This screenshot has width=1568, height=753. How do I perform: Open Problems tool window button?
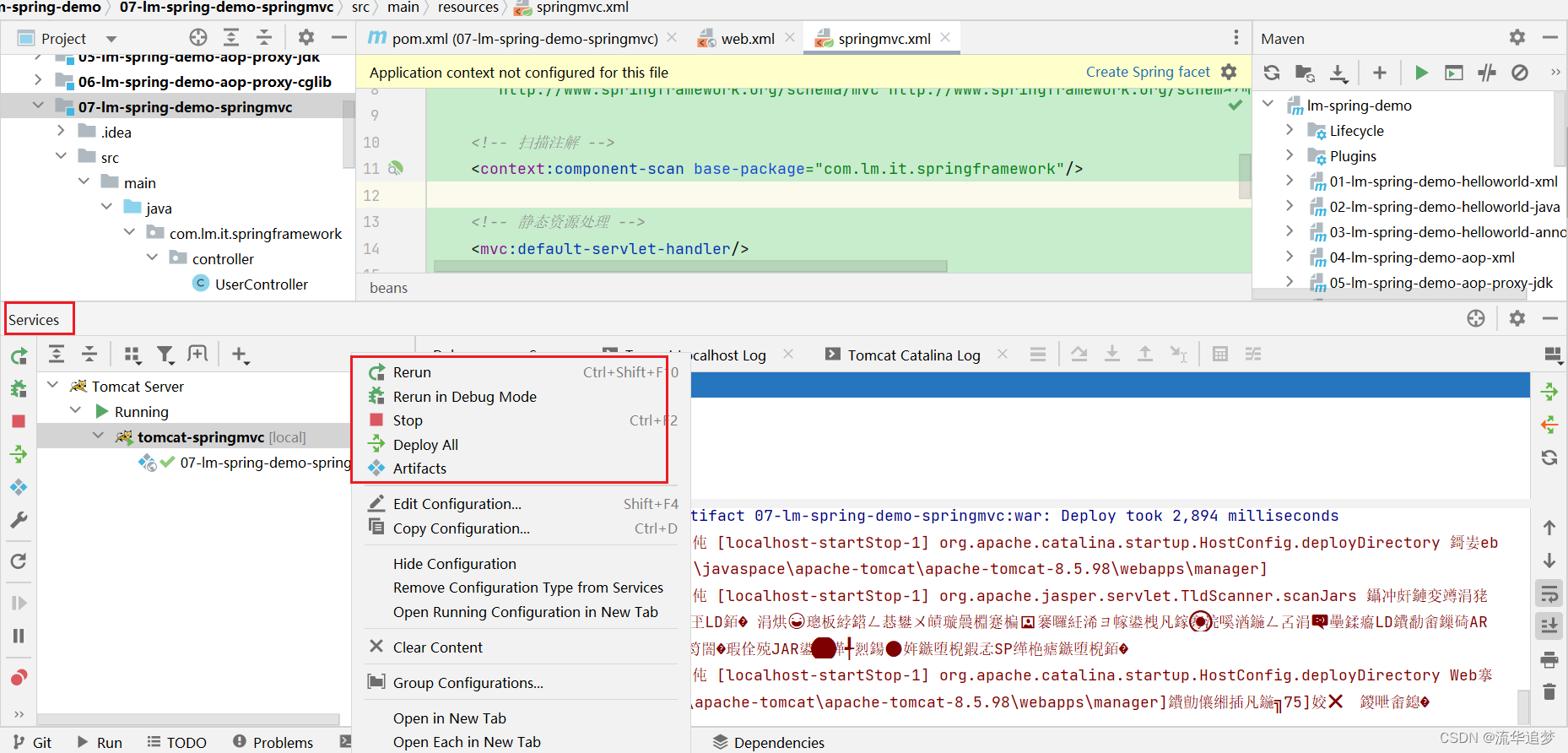pos(273,742)
